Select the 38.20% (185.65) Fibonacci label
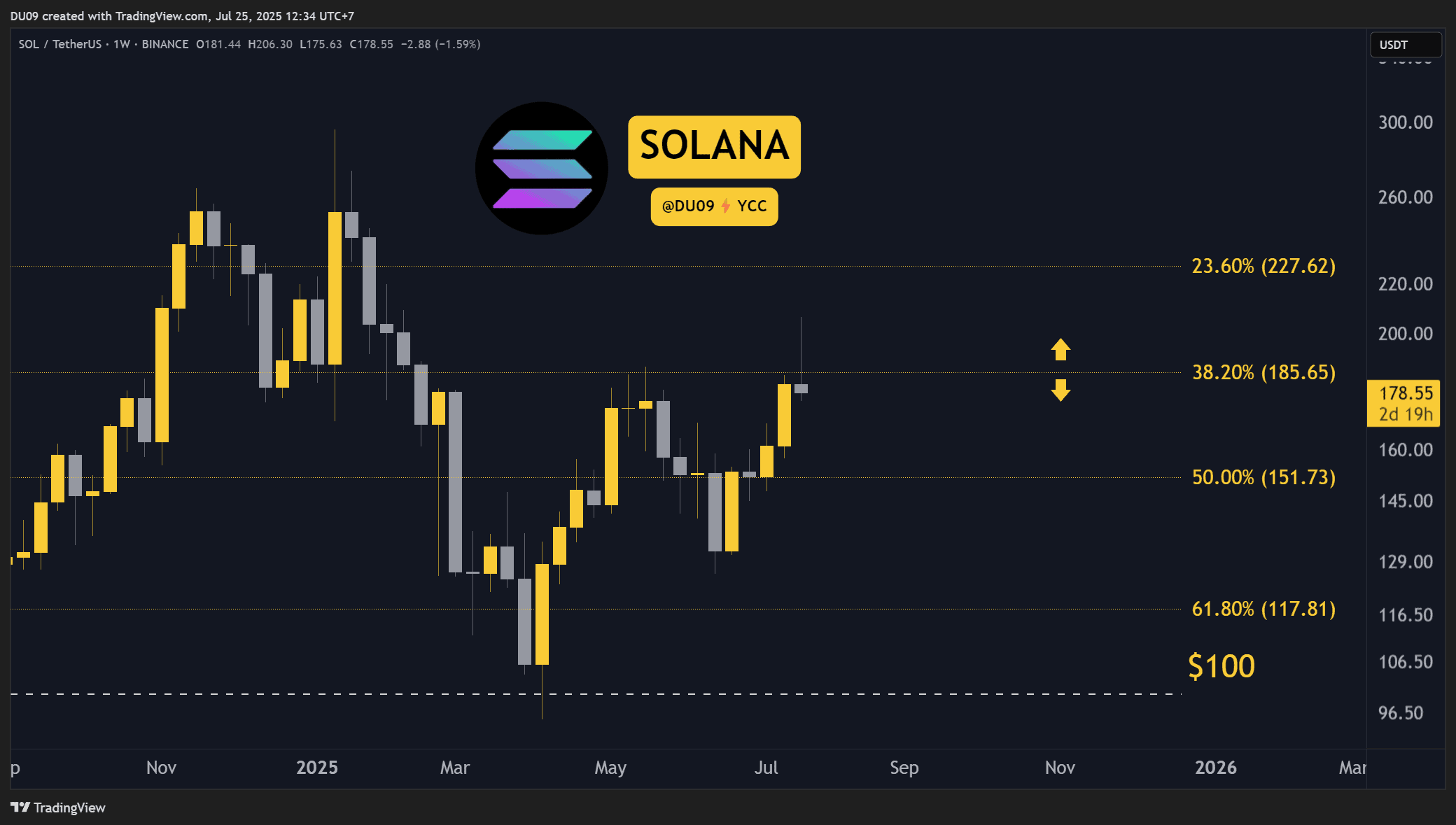This screenshot has width=1456, height=825. [x=1263, y=372]
